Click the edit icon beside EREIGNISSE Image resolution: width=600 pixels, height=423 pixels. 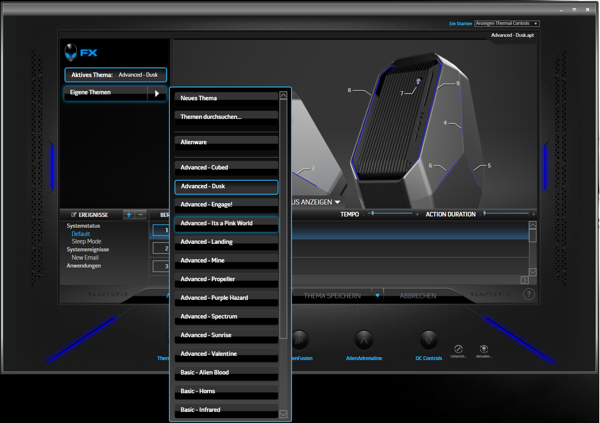click(x=74, y=215)
